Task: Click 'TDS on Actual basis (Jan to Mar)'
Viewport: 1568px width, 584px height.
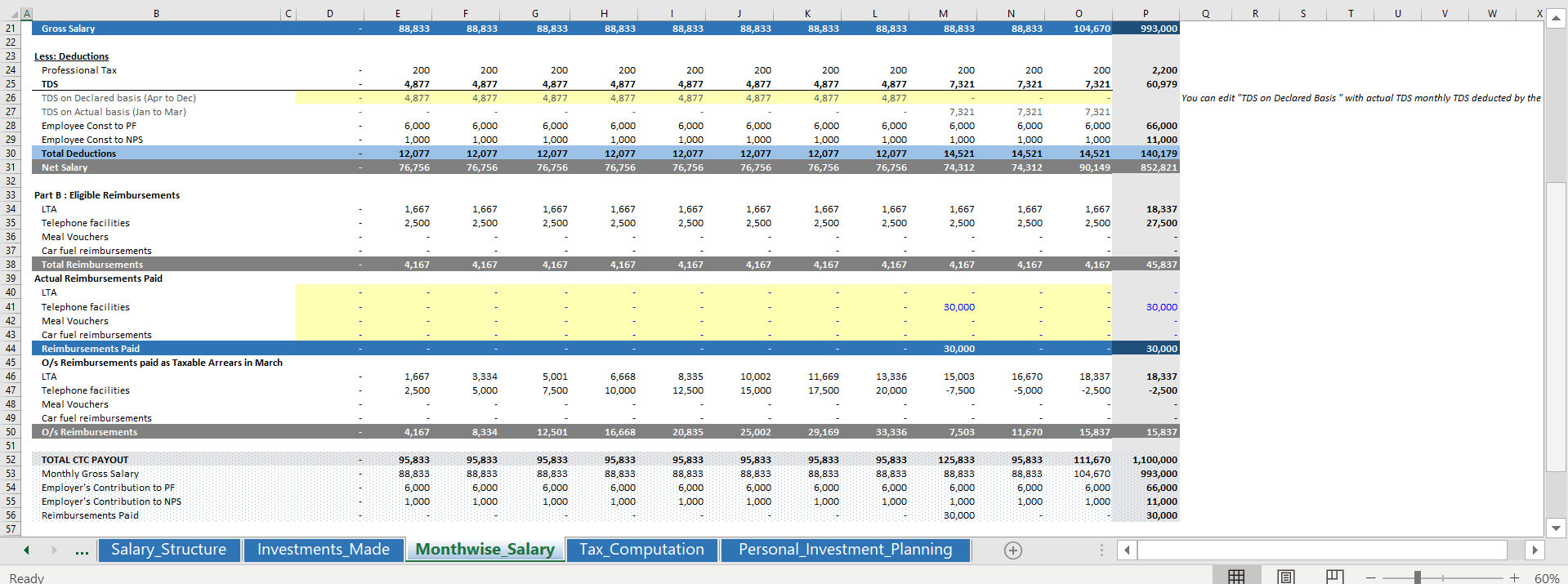Action: [114, 112]
